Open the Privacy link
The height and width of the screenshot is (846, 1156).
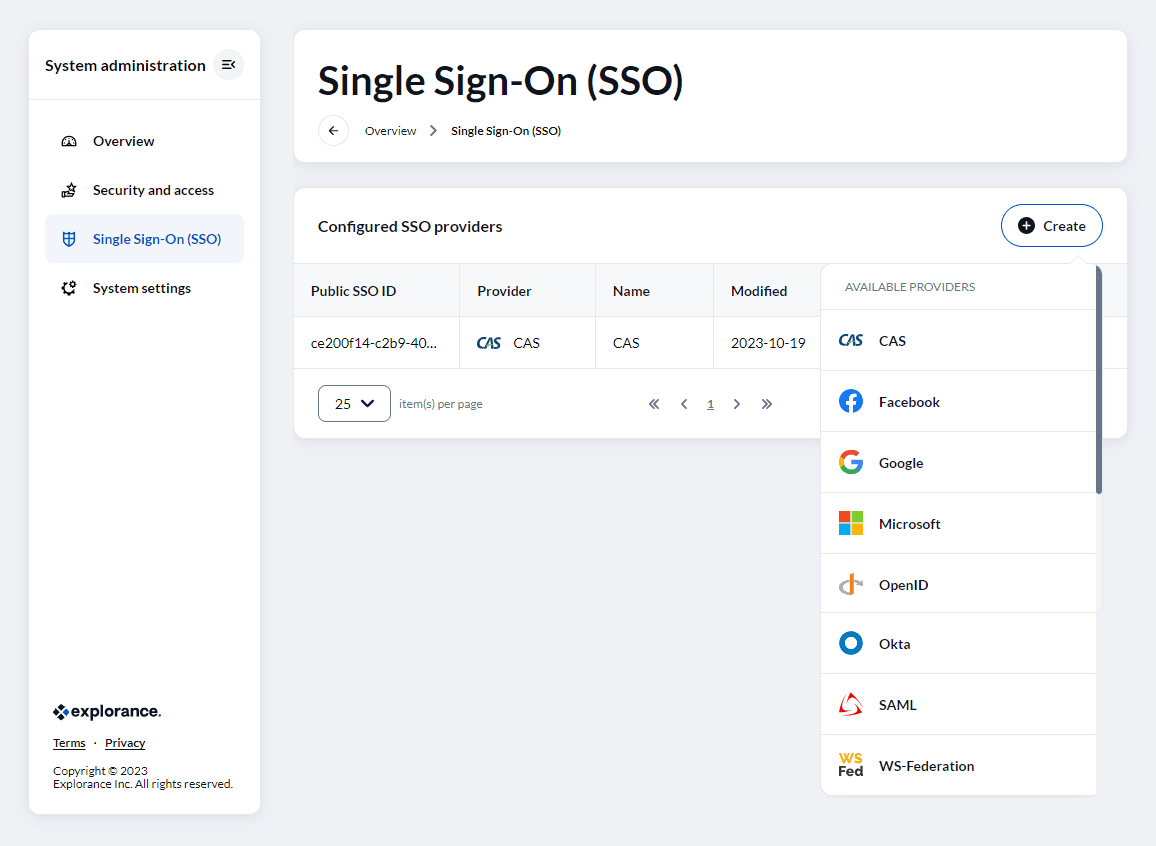(125, 743)
